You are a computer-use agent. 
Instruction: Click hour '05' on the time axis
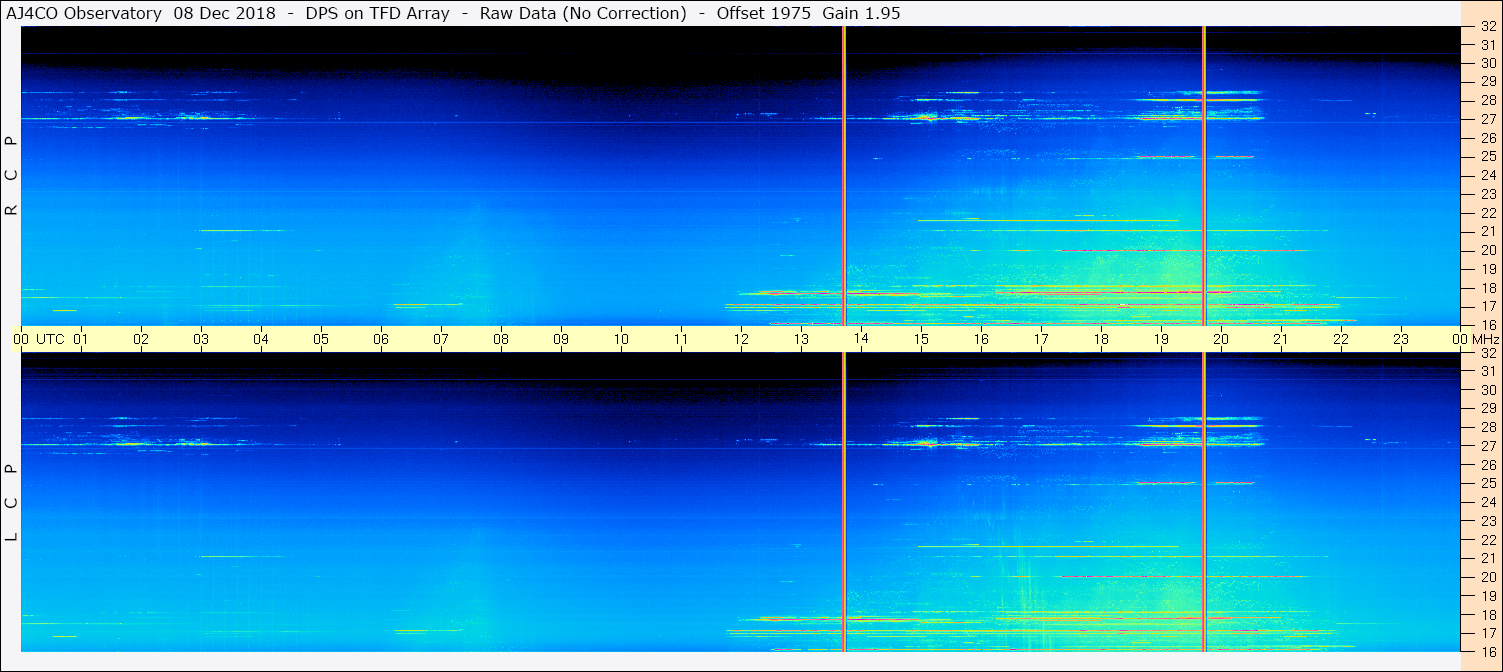pyautogui.click(x=321, y=339)
